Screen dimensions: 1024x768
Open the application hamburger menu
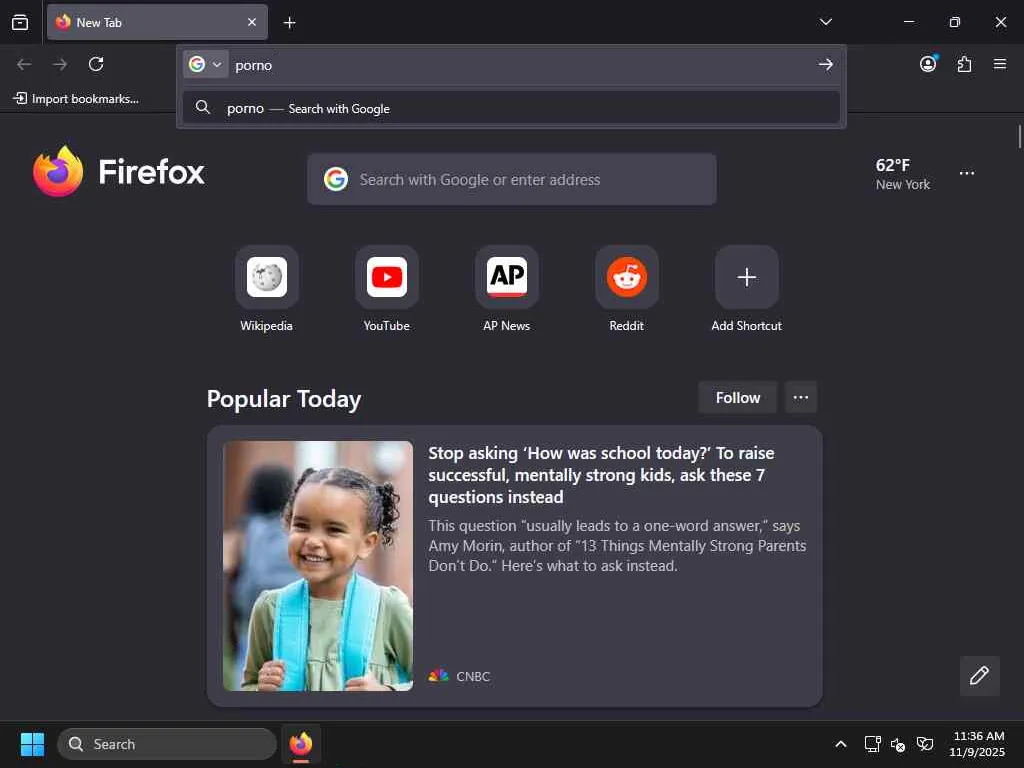tap(999, 64)
